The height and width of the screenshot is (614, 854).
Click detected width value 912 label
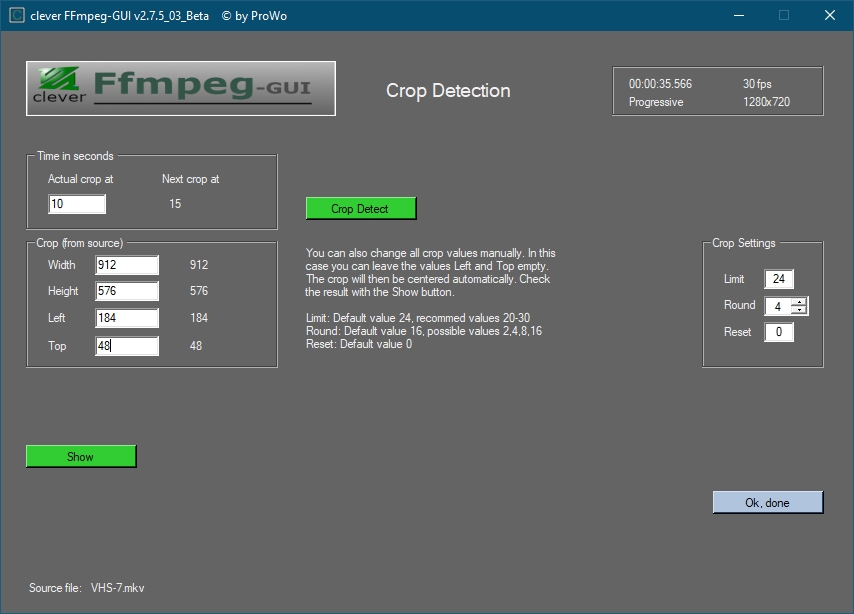click(x=199, y=265)
